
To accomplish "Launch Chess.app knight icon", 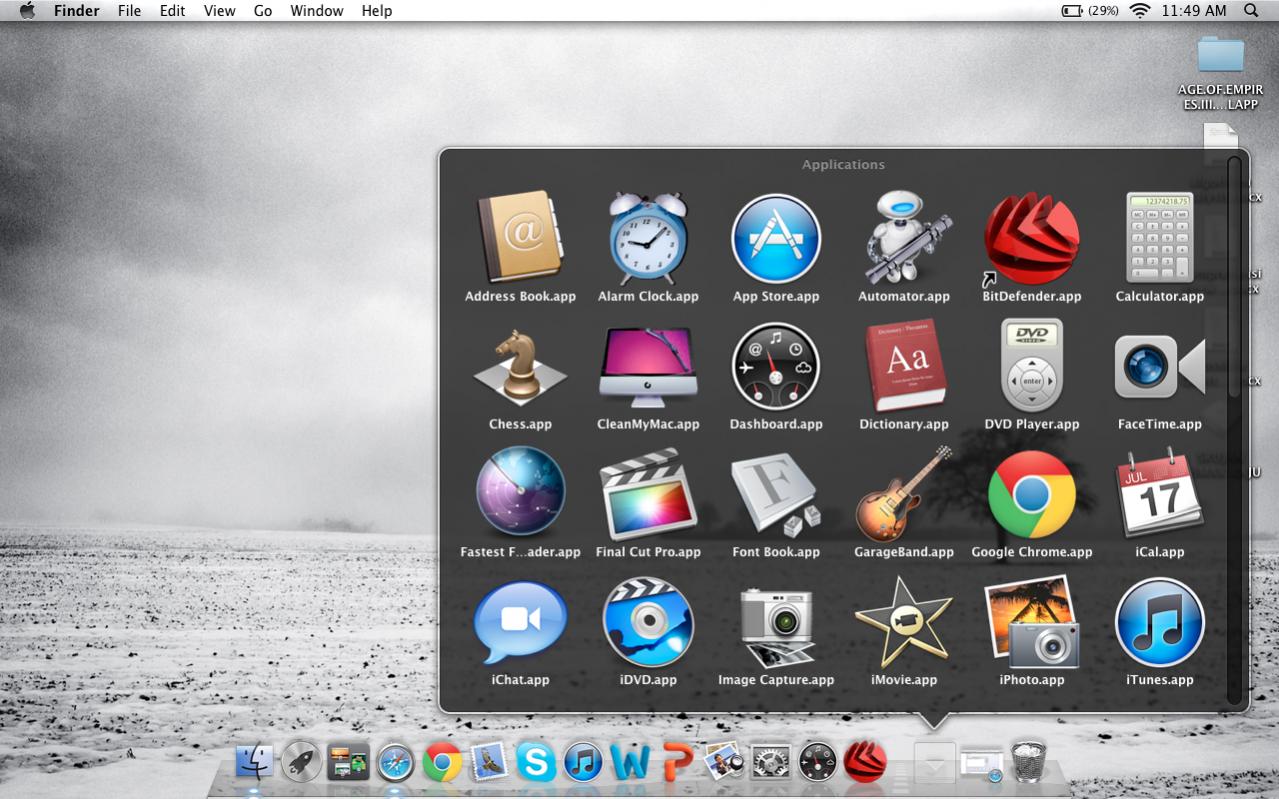I will point(520,368).
